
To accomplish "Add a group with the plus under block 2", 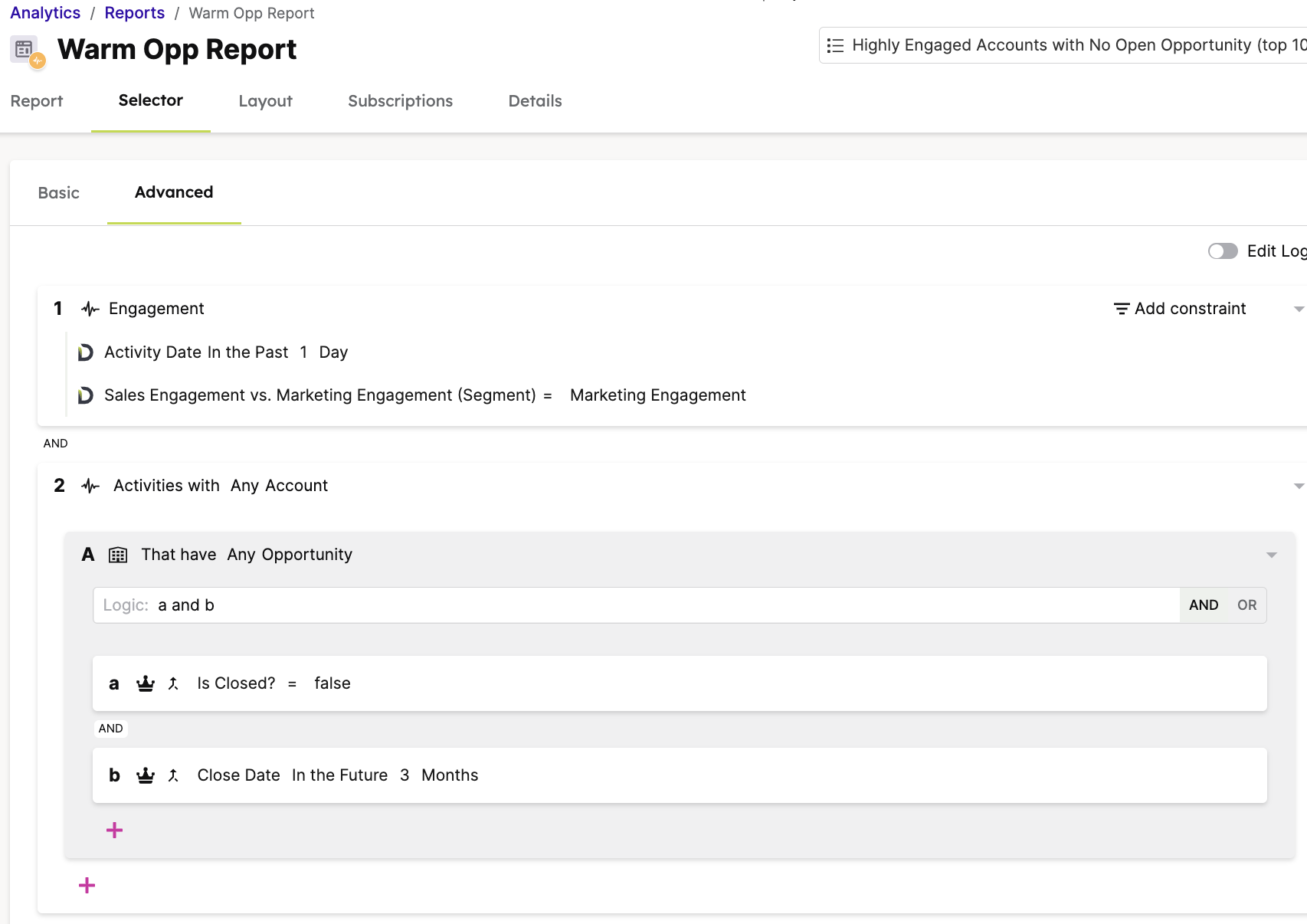I will pos(87,886).
